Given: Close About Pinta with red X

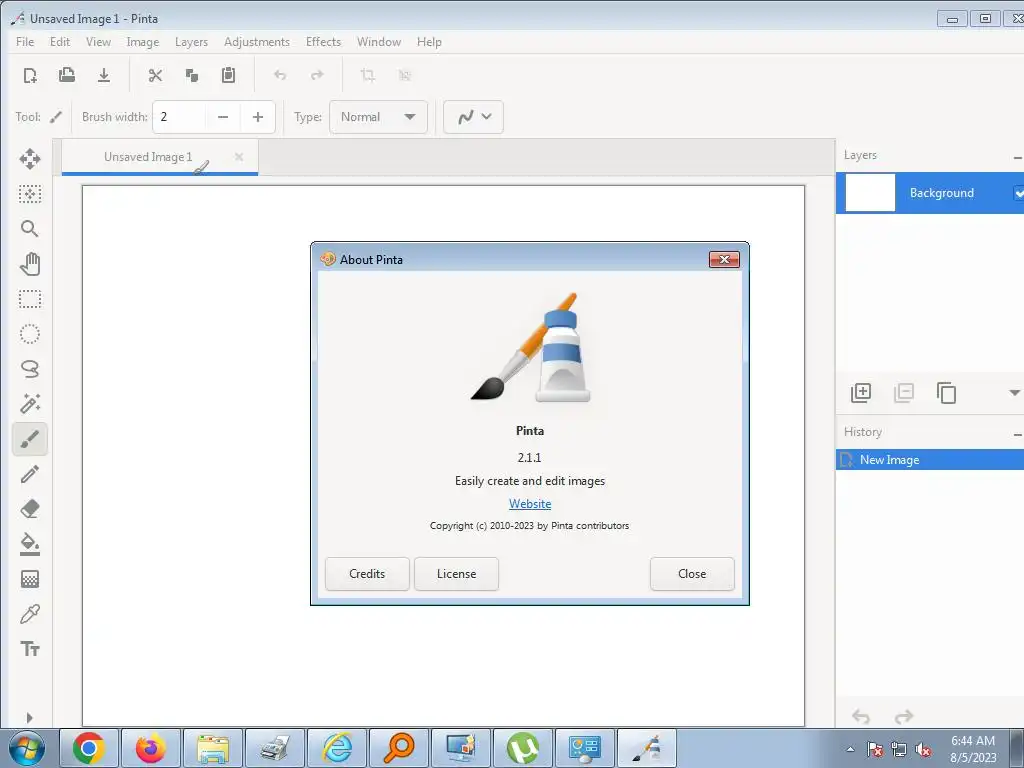Looking at the screenshot, I should tap(724, 259).
